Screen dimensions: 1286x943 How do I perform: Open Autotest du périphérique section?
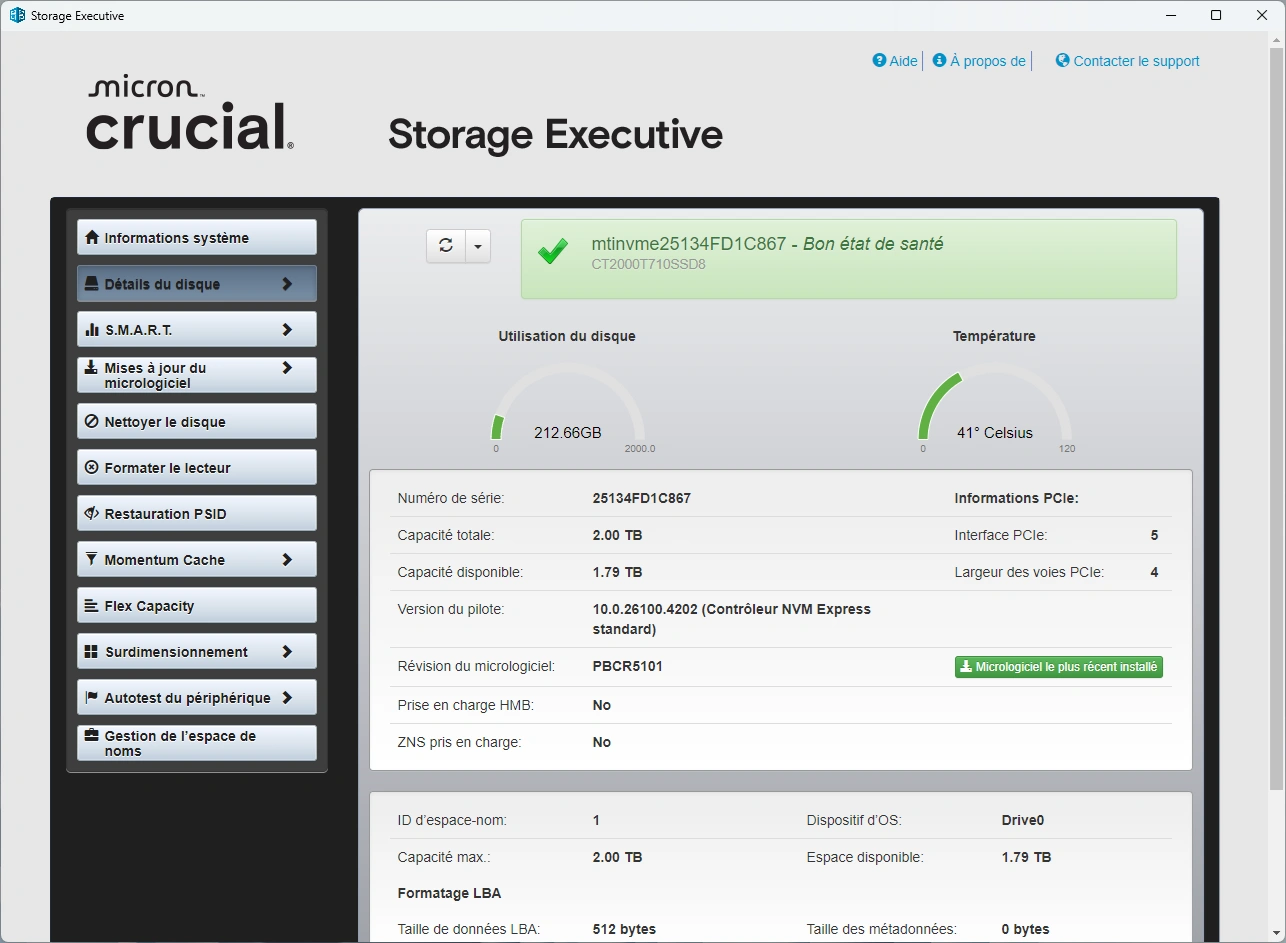pos(197,698)
